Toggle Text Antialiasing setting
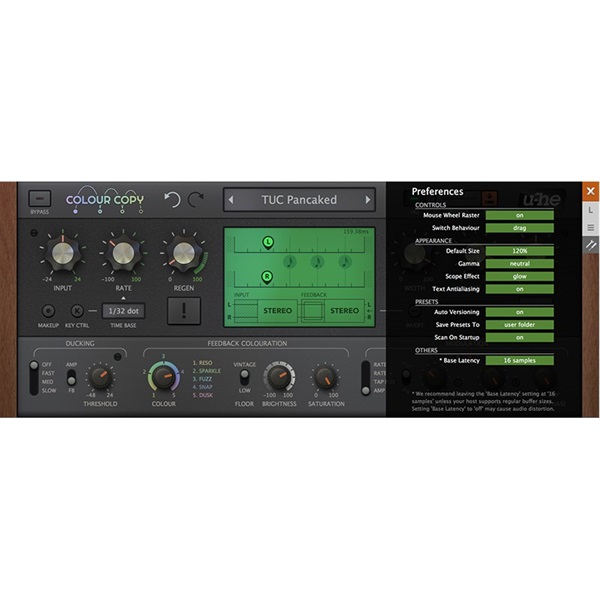The image size is (600, 600). (x=519, y=289)
